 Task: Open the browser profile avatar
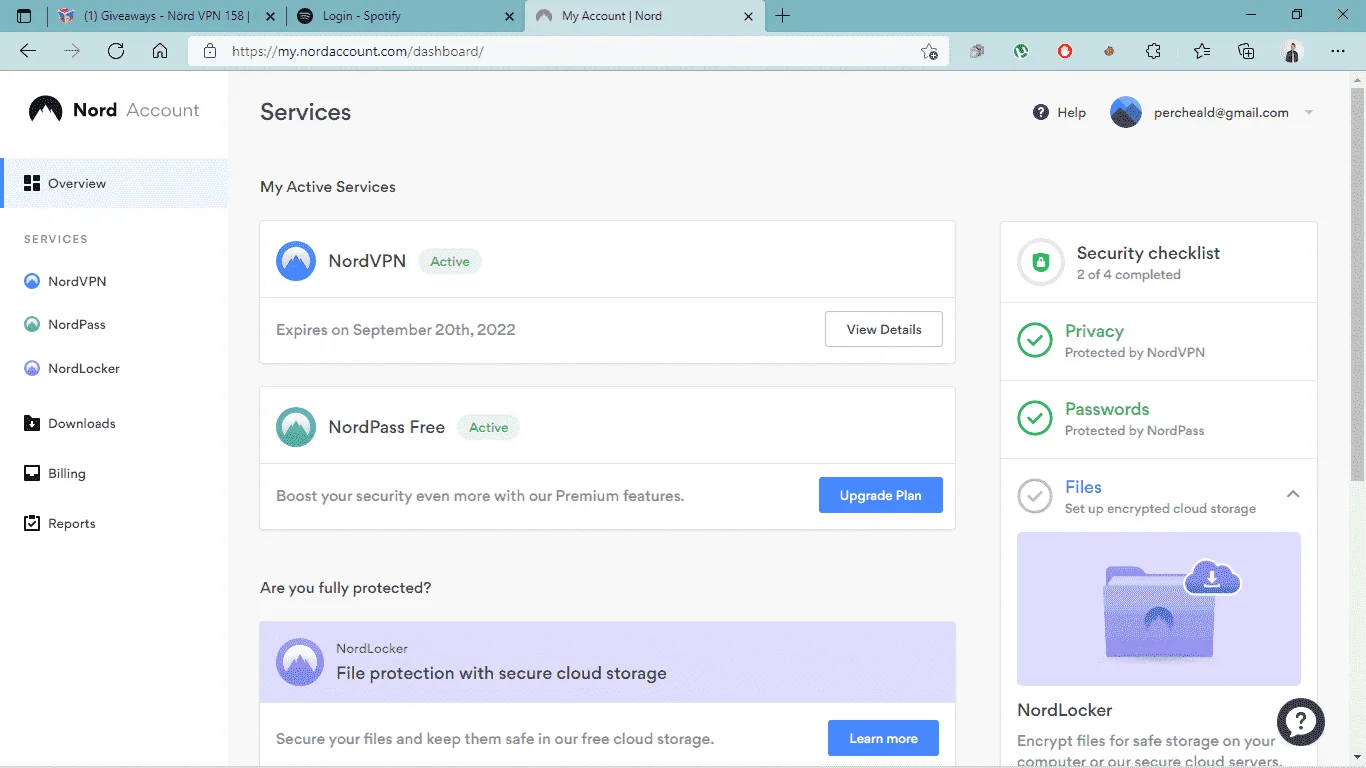pos(1293,52)
